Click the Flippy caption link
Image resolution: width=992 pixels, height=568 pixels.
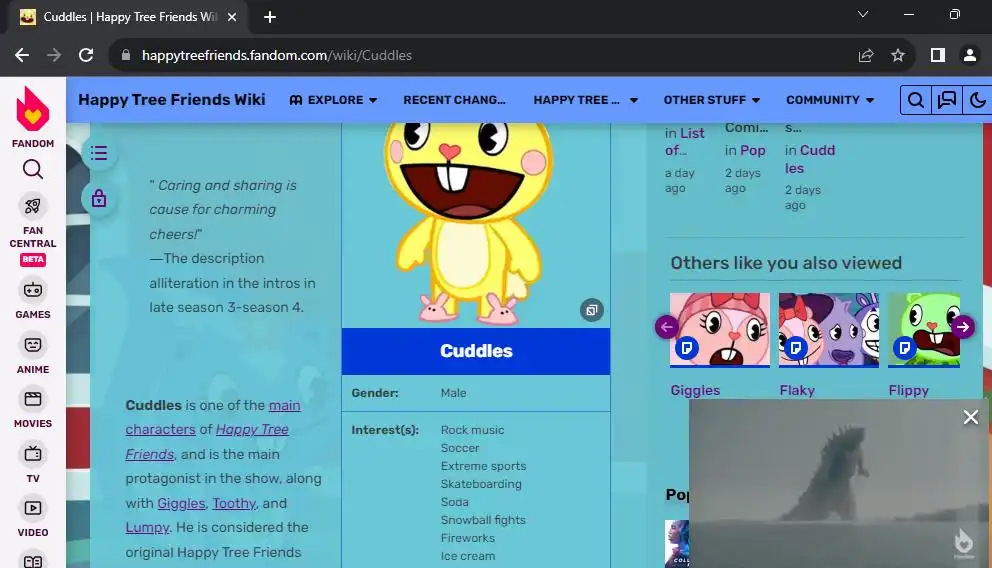coord(908,390)
